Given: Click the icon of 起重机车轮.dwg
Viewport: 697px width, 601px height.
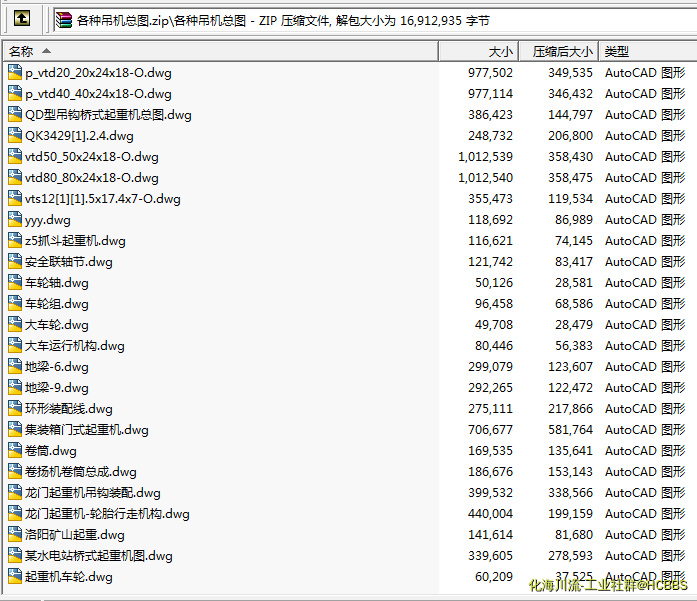Looking at the screenshot, I should point(15,577).
